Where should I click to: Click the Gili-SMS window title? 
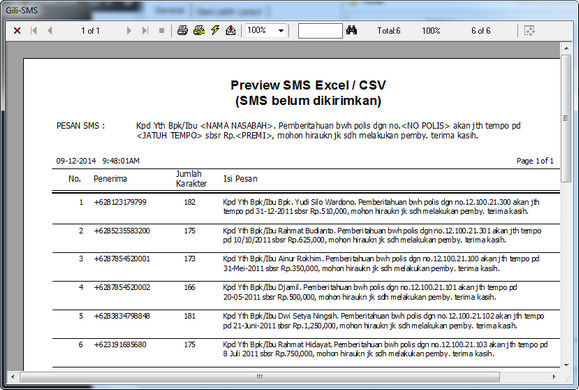pyautogui.click(x=21, y=10)
